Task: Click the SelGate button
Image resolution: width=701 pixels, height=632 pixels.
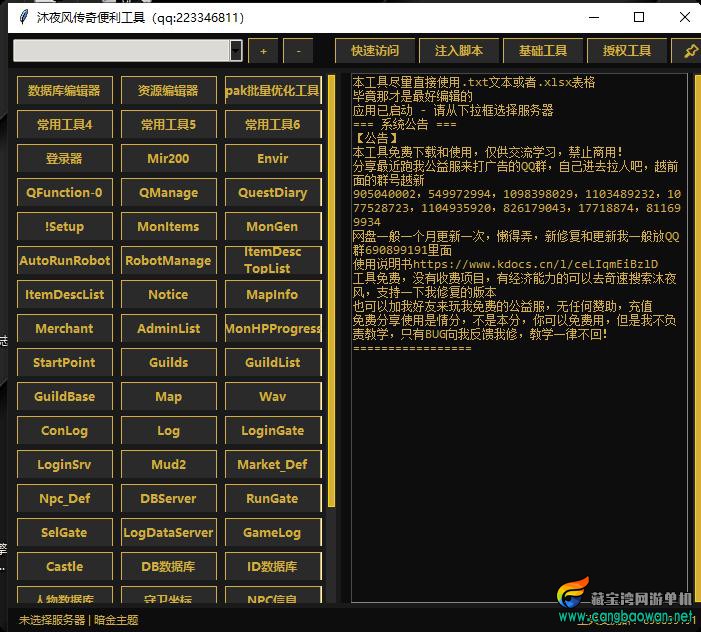Action: click(64, 532)
